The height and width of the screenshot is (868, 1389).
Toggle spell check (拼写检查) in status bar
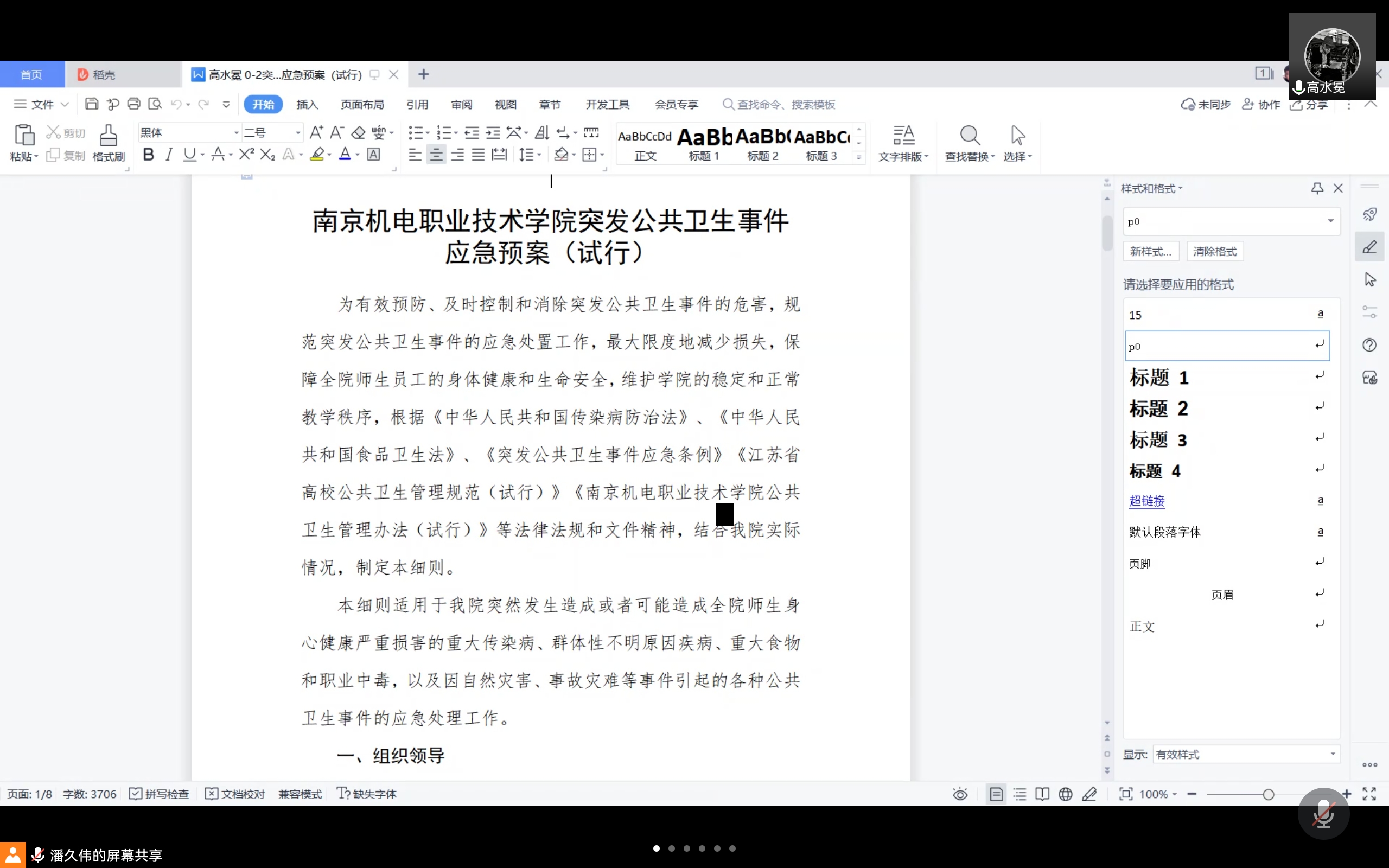point(159,794)
